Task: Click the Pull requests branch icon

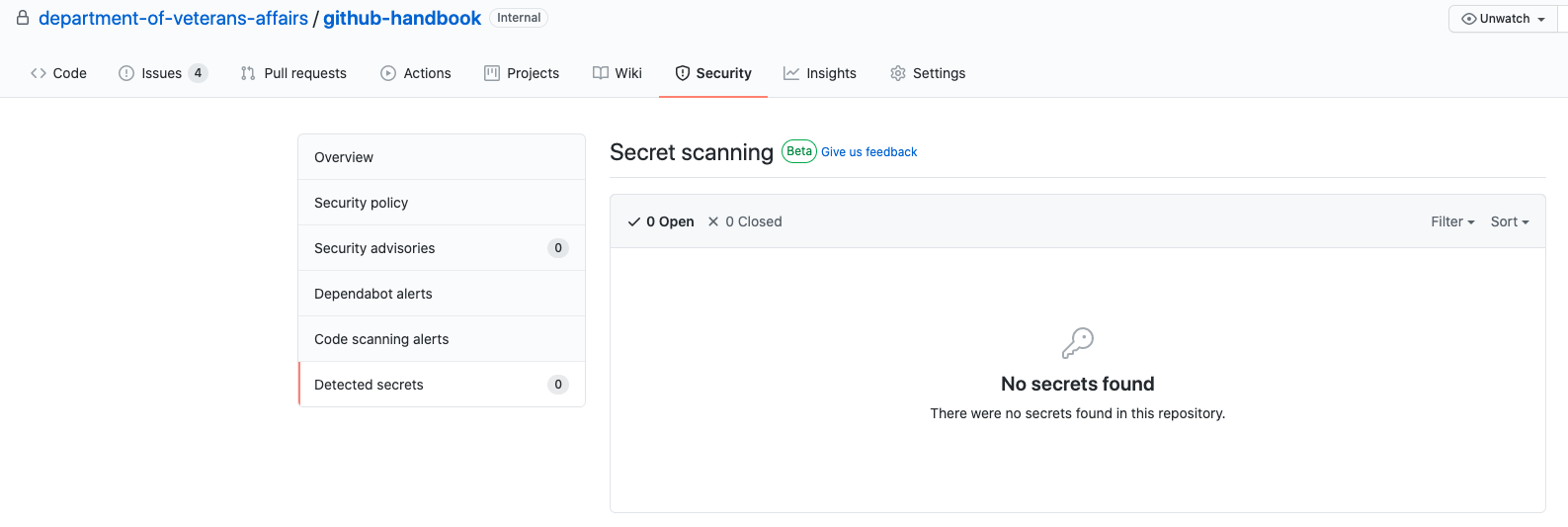Action: click(248, 73)
